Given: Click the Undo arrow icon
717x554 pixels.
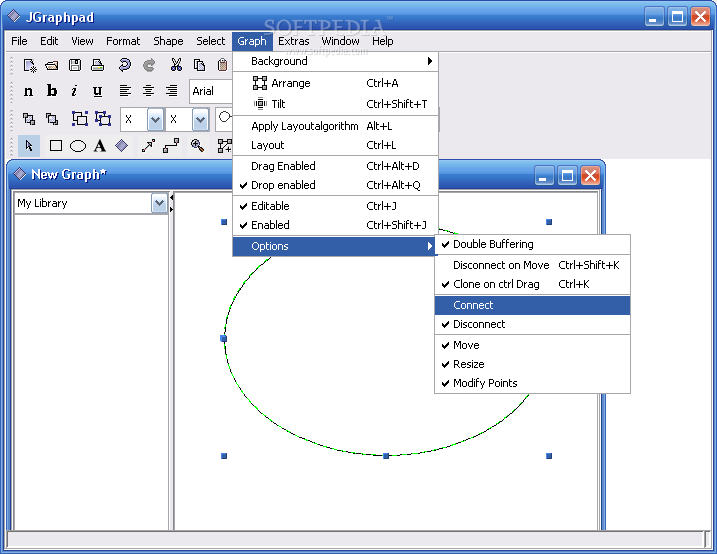Looking at the screenshot, I should pos(124,65).
